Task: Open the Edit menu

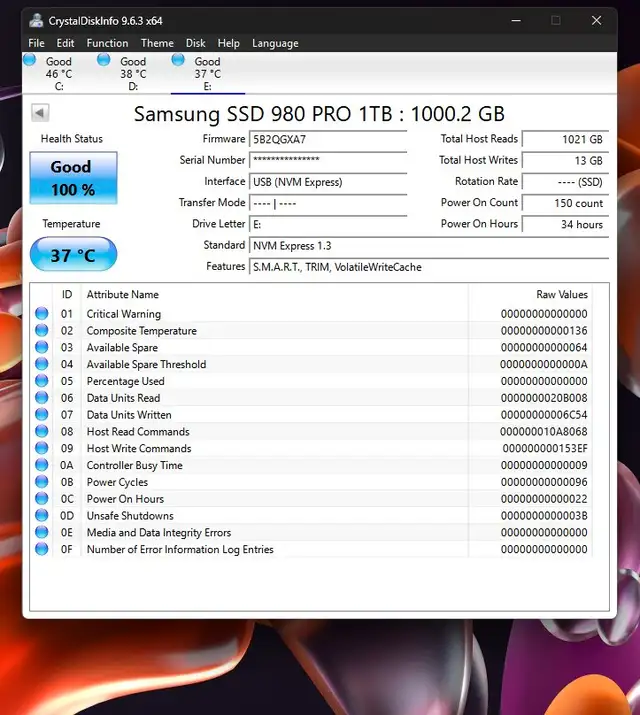Action: pos(65,43)
